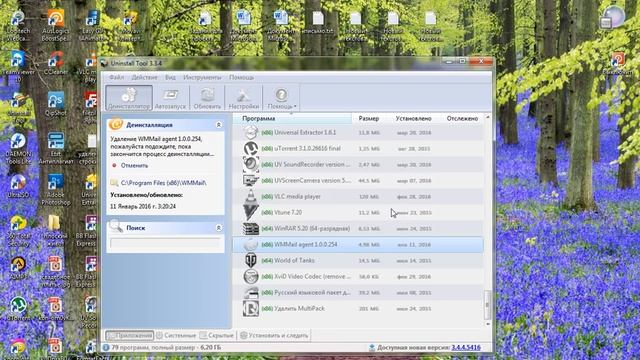Select the Удалить MultiPack icon
This screenshot has width=640, height=360.
click(x=251, y=309)
